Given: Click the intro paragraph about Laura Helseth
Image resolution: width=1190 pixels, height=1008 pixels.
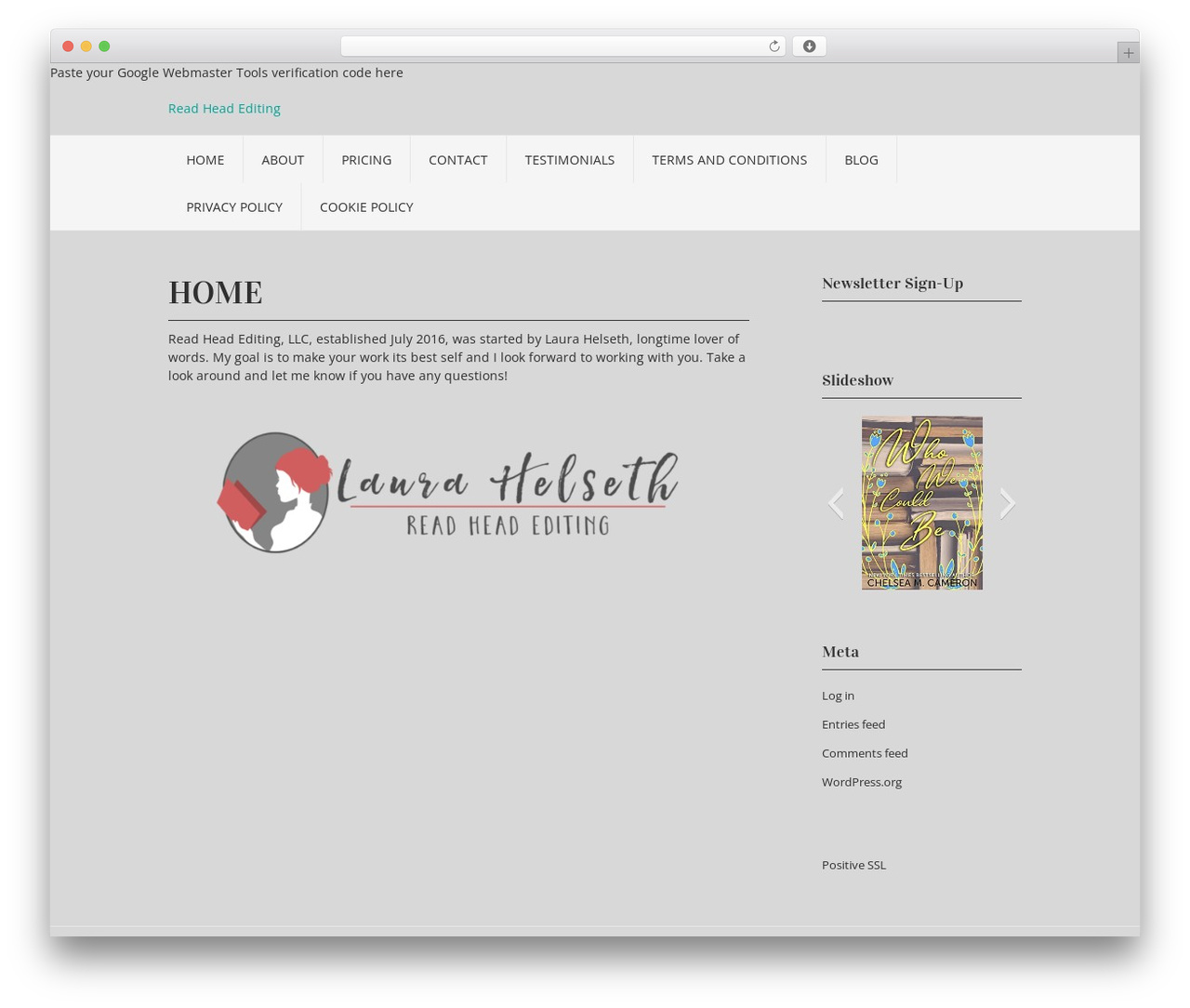Looking at the screenshot, I should pyautogui.click(x=458, y=357).
